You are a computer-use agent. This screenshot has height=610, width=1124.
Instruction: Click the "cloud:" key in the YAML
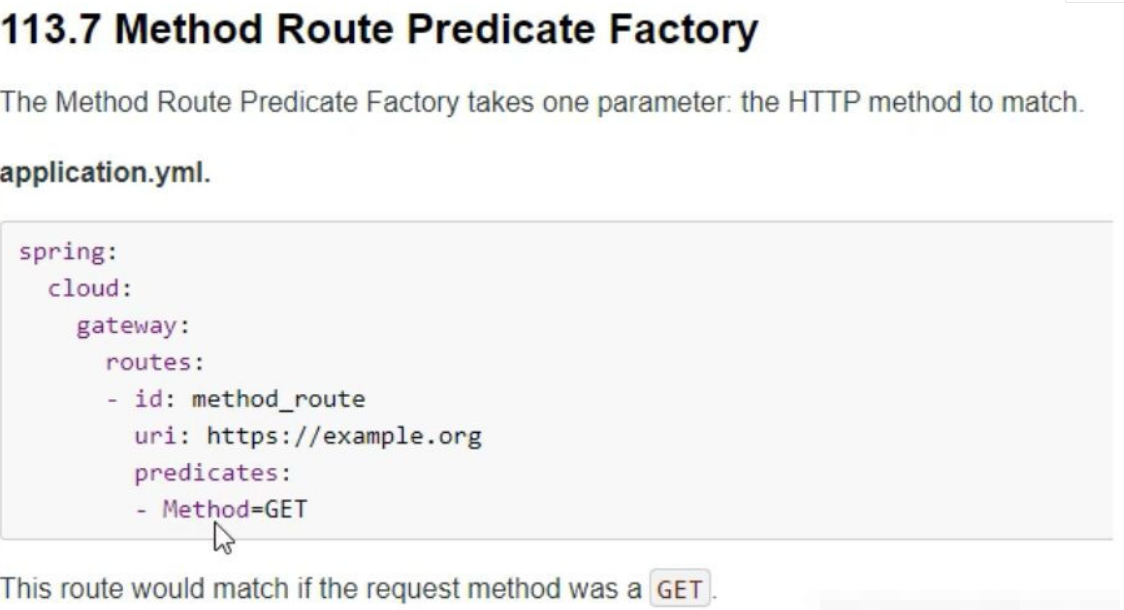tap(90, 289)
